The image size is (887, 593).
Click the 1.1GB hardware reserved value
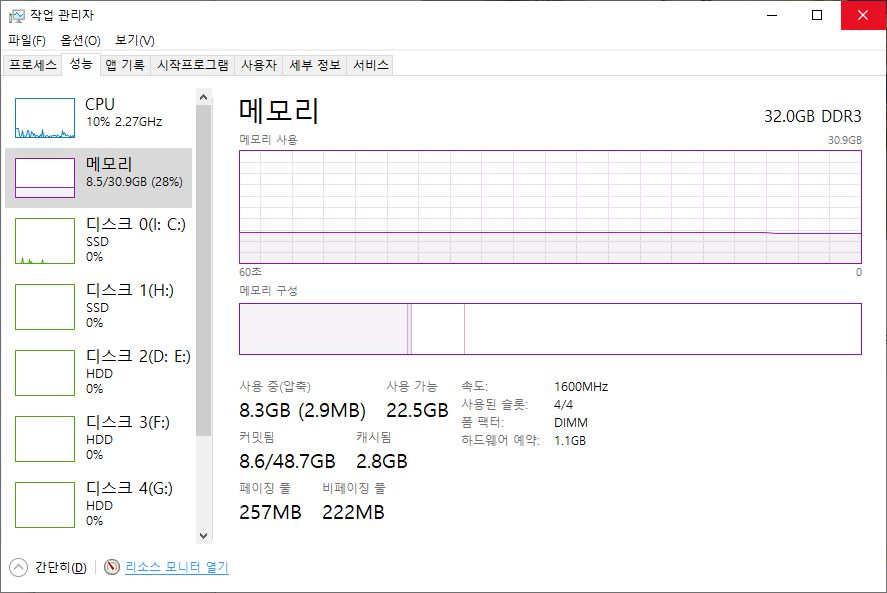570,440
